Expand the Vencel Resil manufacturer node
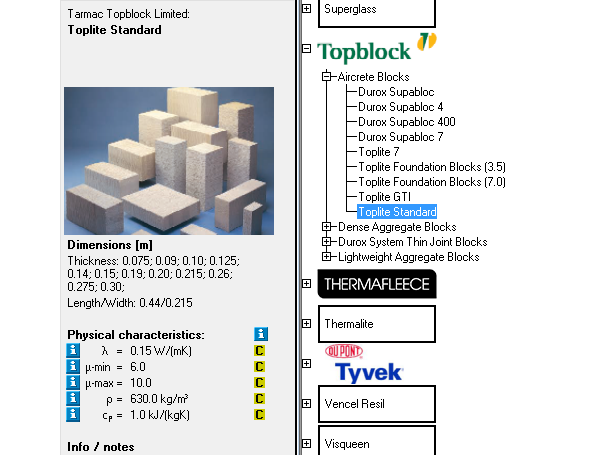The image size is (600, 455). click(307, 404)
